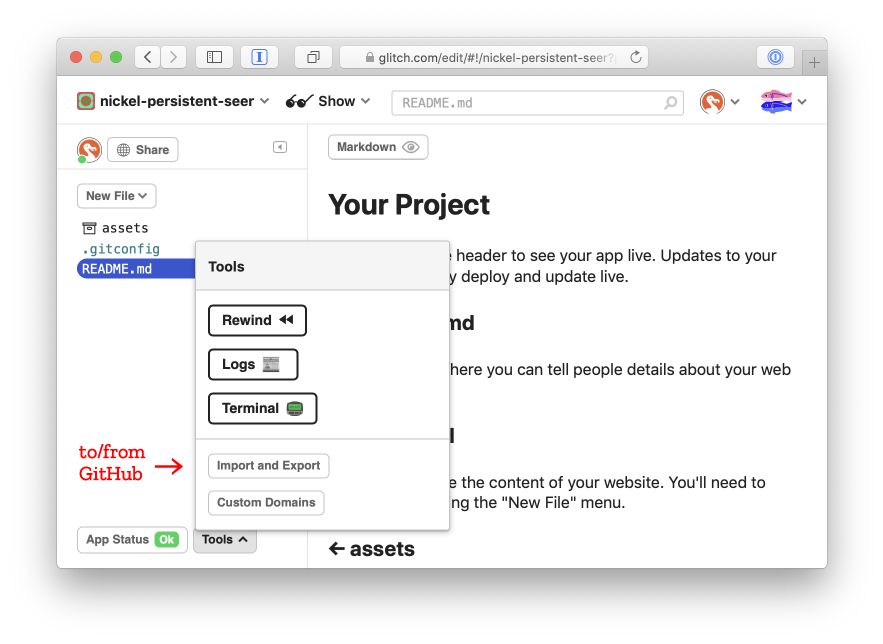Minimize the Safari window
883x644 pixels.
96,57
